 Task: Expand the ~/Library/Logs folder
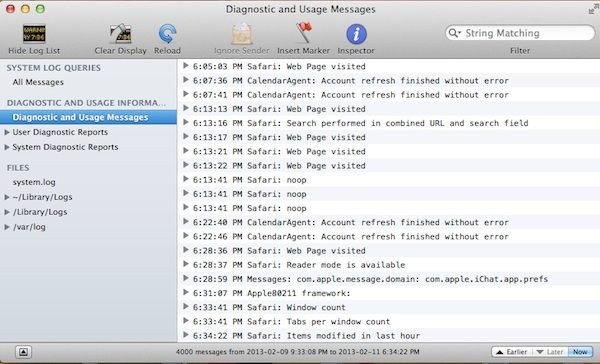click(x=7, y=198)
